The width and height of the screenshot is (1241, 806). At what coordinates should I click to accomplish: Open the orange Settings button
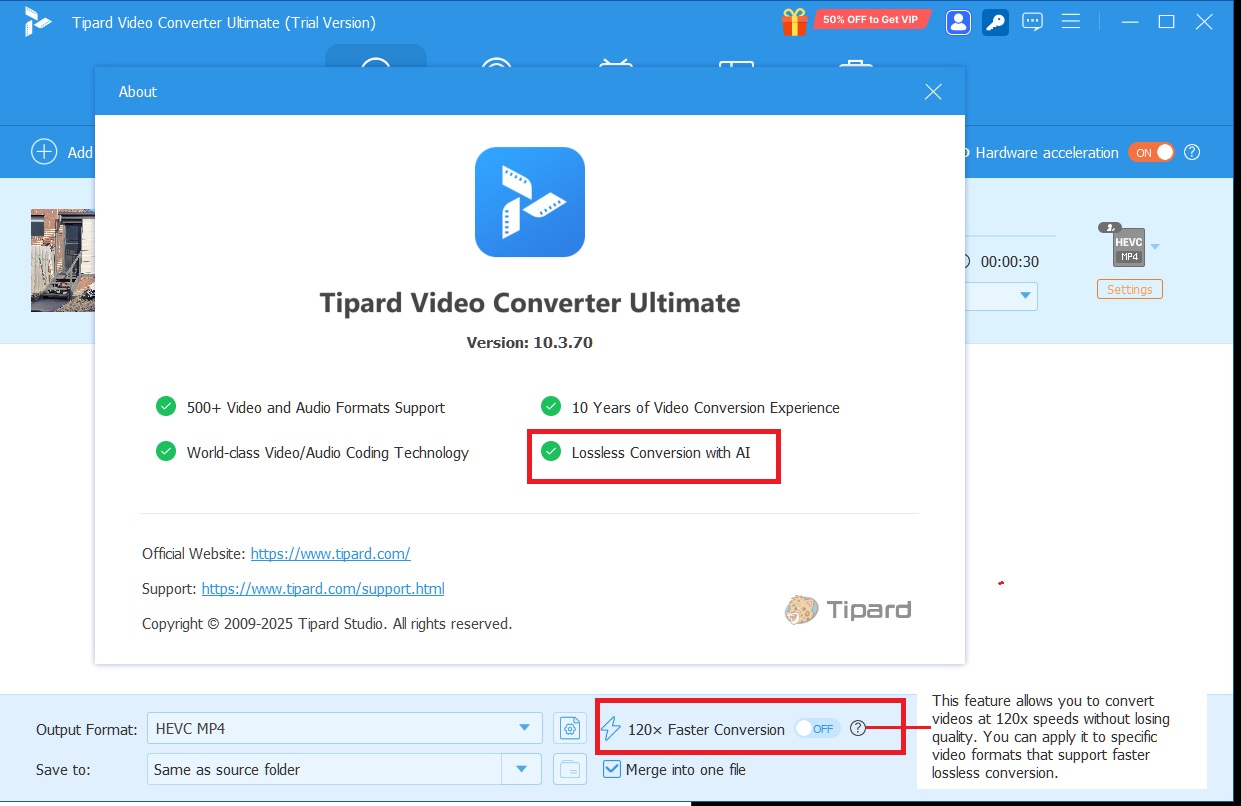1129,290
